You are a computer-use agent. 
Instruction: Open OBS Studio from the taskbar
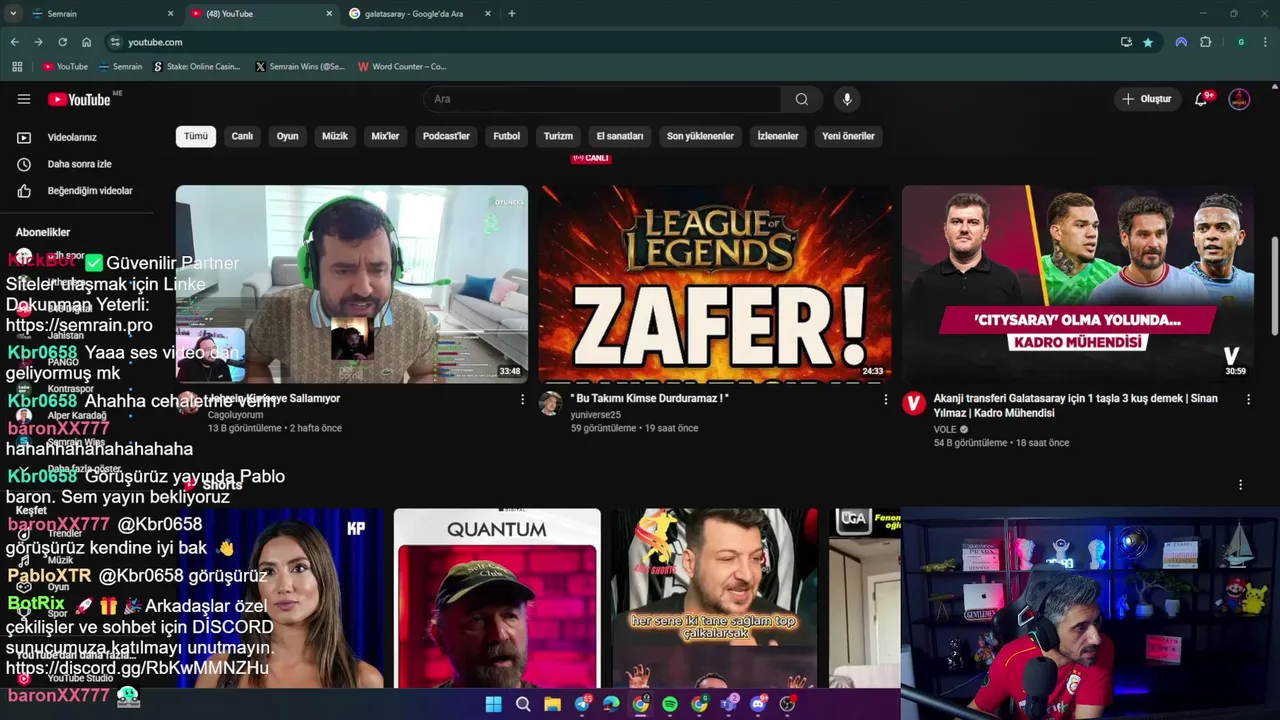point(788,704)
